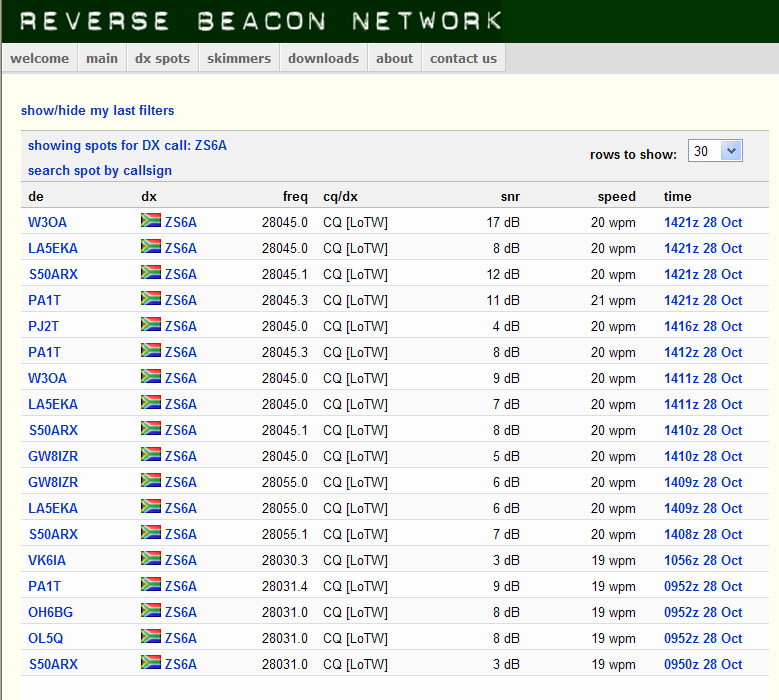Click ZS6A callsign in the VK6IA row
Screen dimensions: 779x700
(x=181, y=560)
